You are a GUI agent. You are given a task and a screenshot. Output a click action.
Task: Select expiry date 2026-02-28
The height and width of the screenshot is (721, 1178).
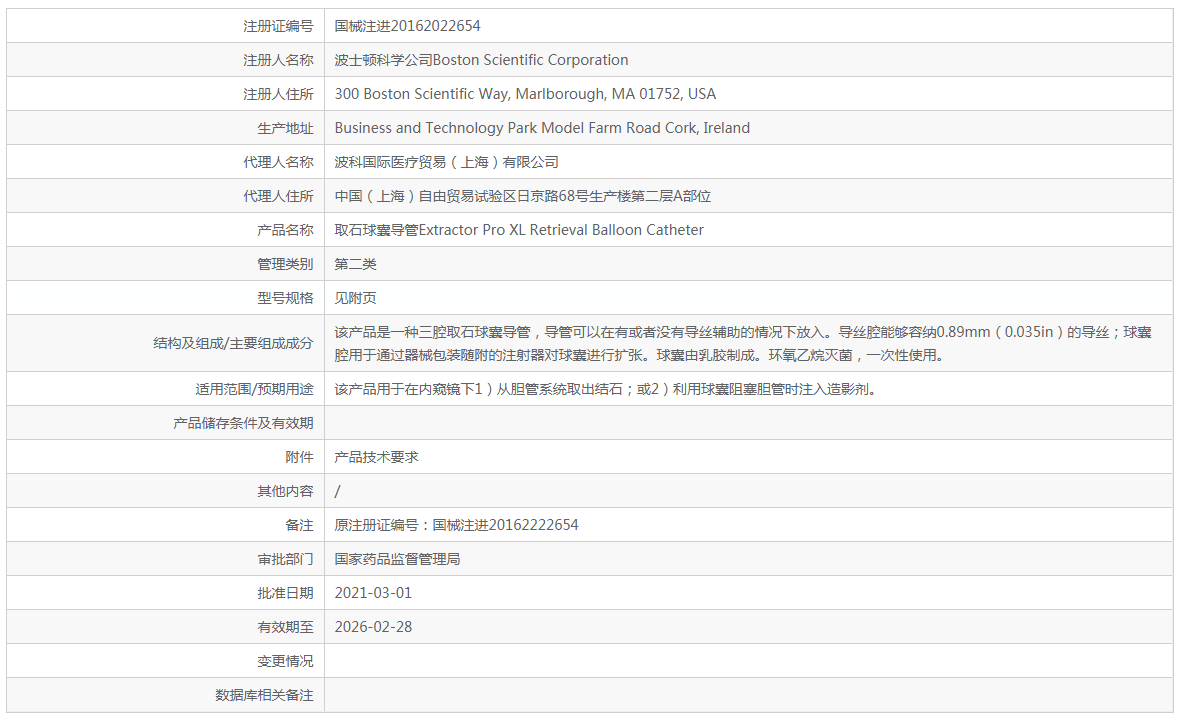pos(373,627)
